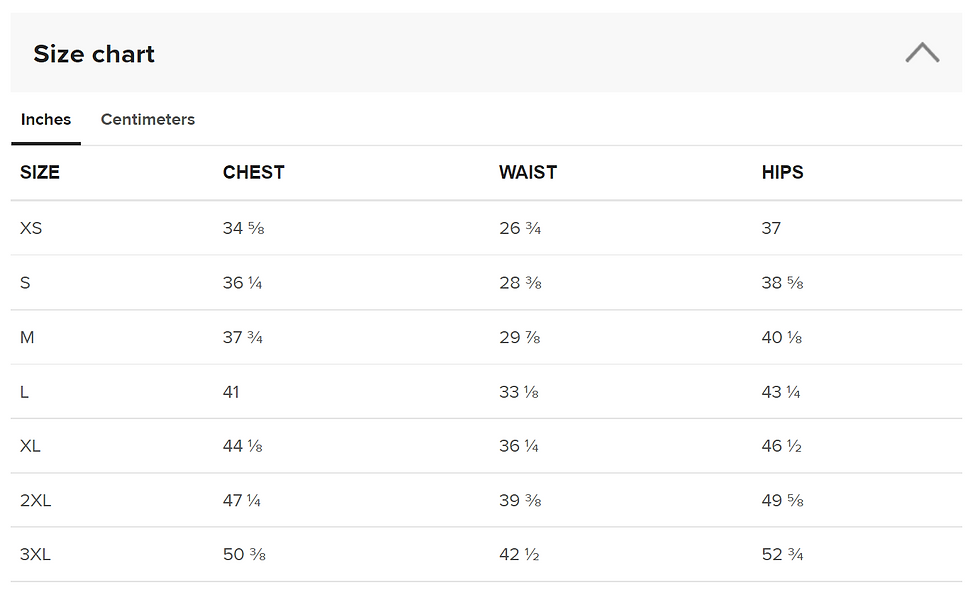Click hips value 46 ½ for XL
Image resolution: width=980 pixels, height=607 pixels.
coord(781,446)
